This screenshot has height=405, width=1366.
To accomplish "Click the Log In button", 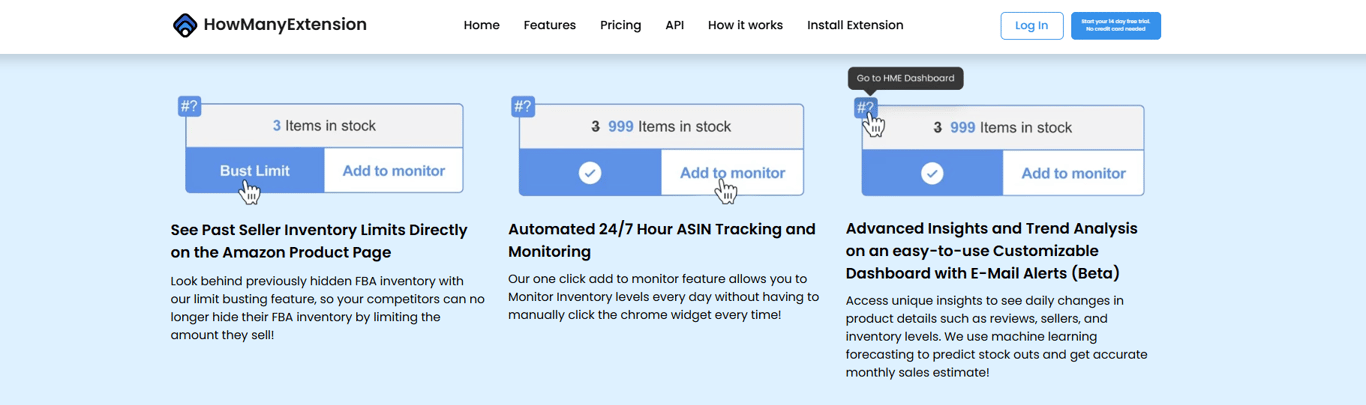I will (x=1032, y=26).
